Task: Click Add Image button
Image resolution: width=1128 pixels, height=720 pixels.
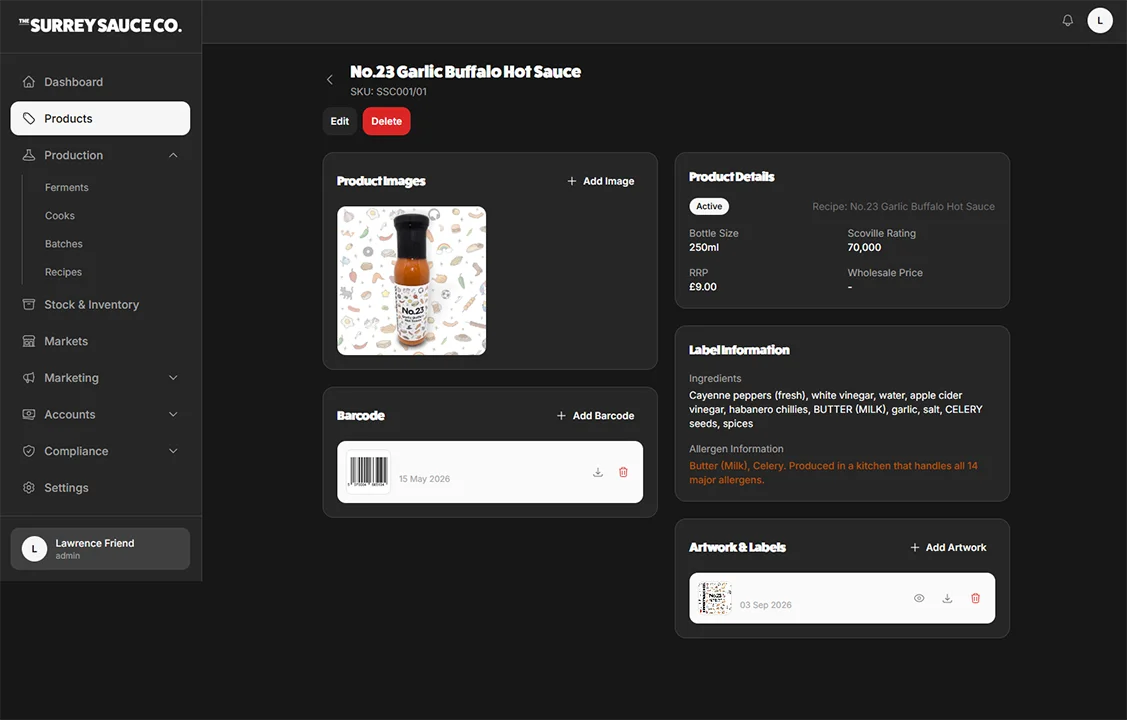Action: click(x=601, y=181)
